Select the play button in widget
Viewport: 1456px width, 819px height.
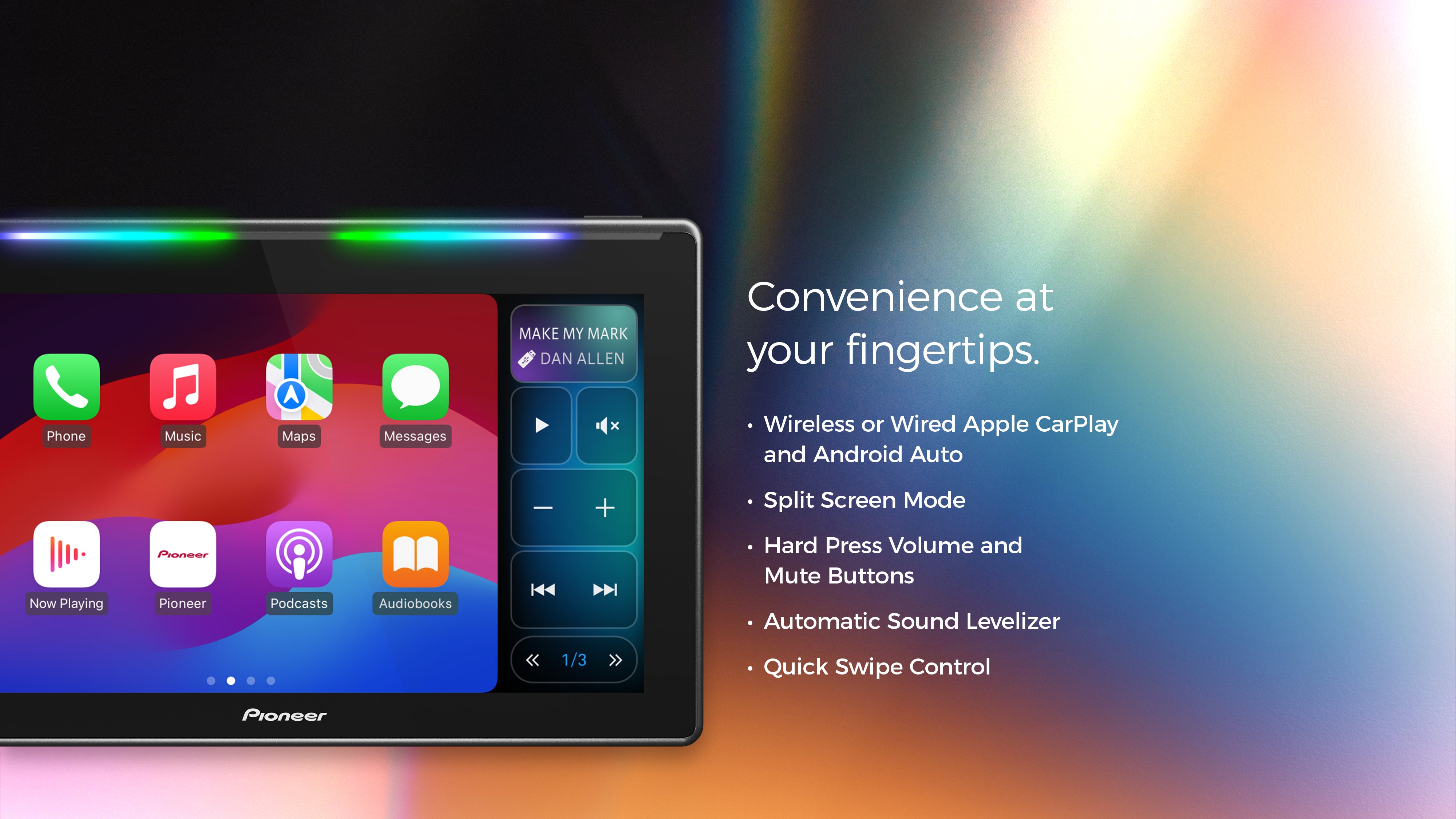pos(541,425)
